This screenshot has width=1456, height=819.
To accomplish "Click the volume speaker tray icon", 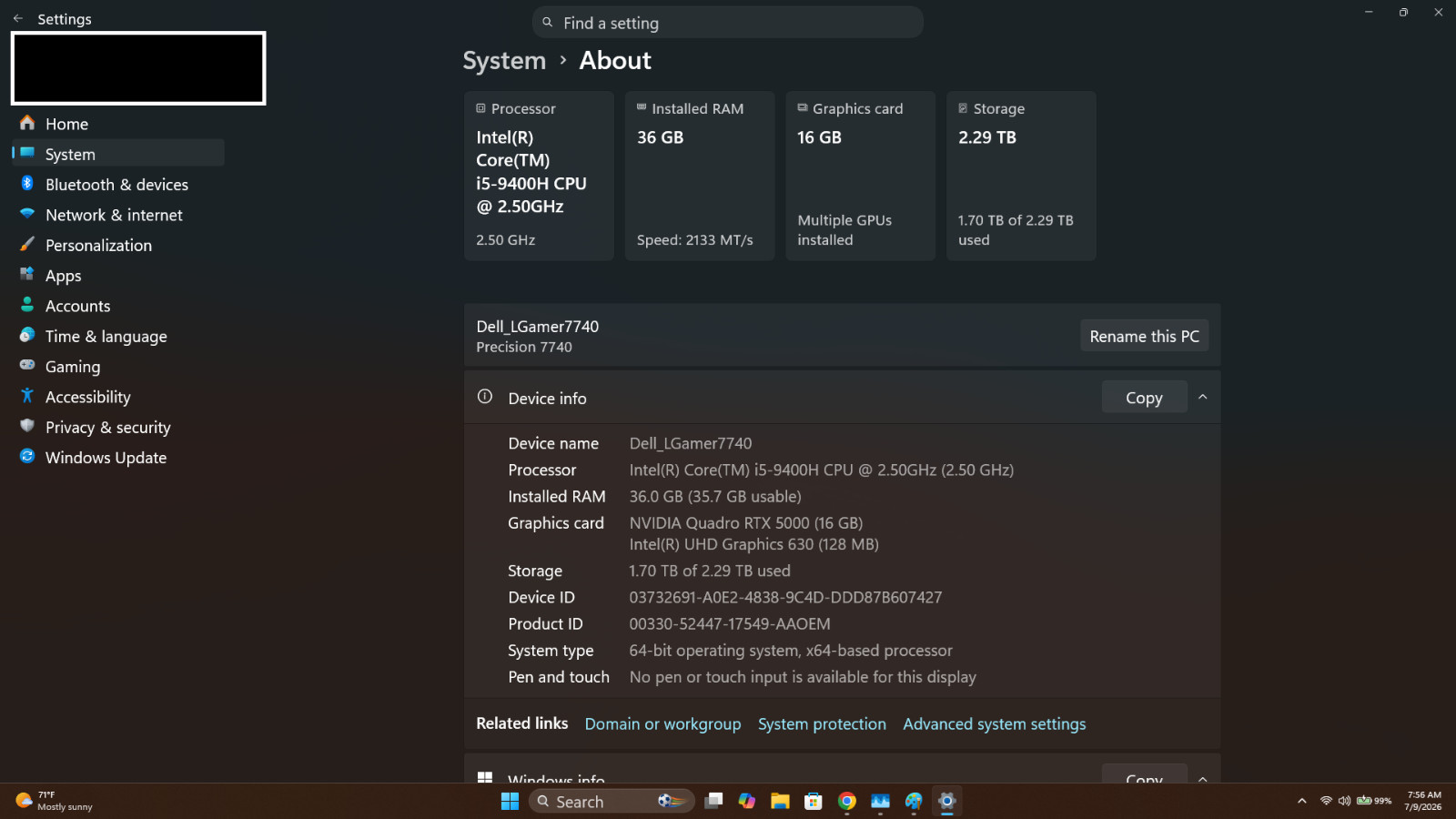I will point(1344,801).
